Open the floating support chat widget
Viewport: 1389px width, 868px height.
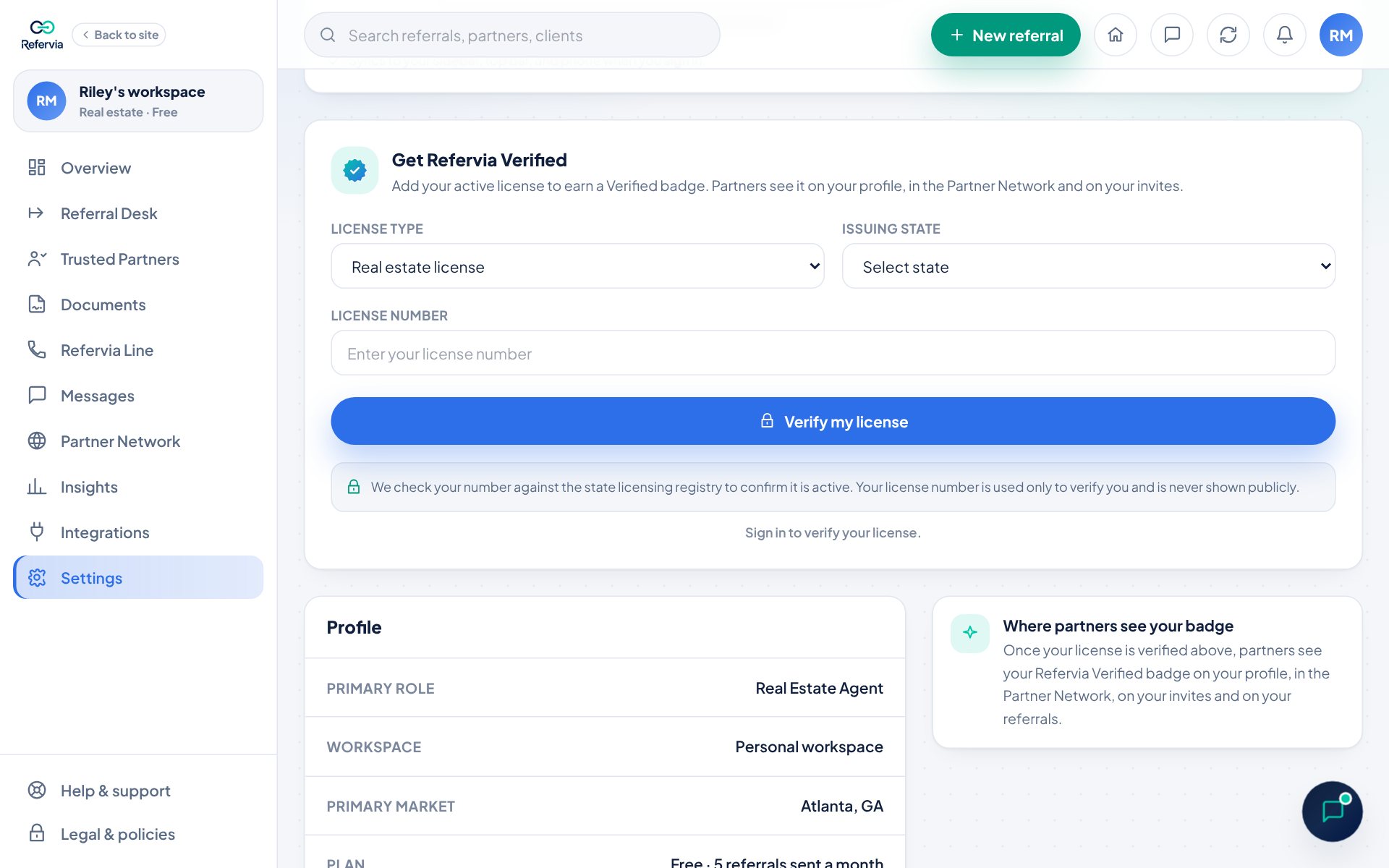[x=1333, y=811]
